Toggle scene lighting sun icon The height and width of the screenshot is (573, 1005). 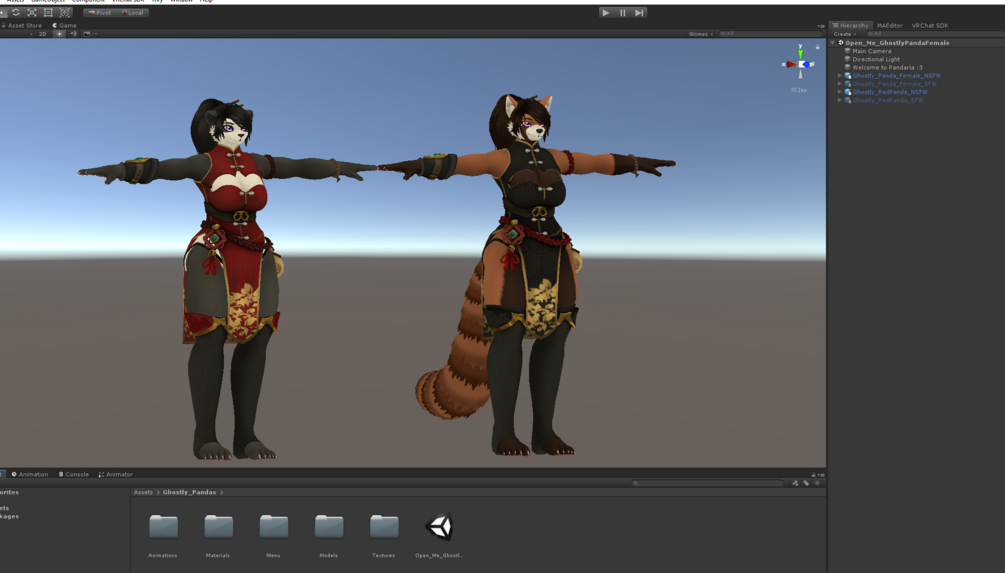(x=60, y=34)
